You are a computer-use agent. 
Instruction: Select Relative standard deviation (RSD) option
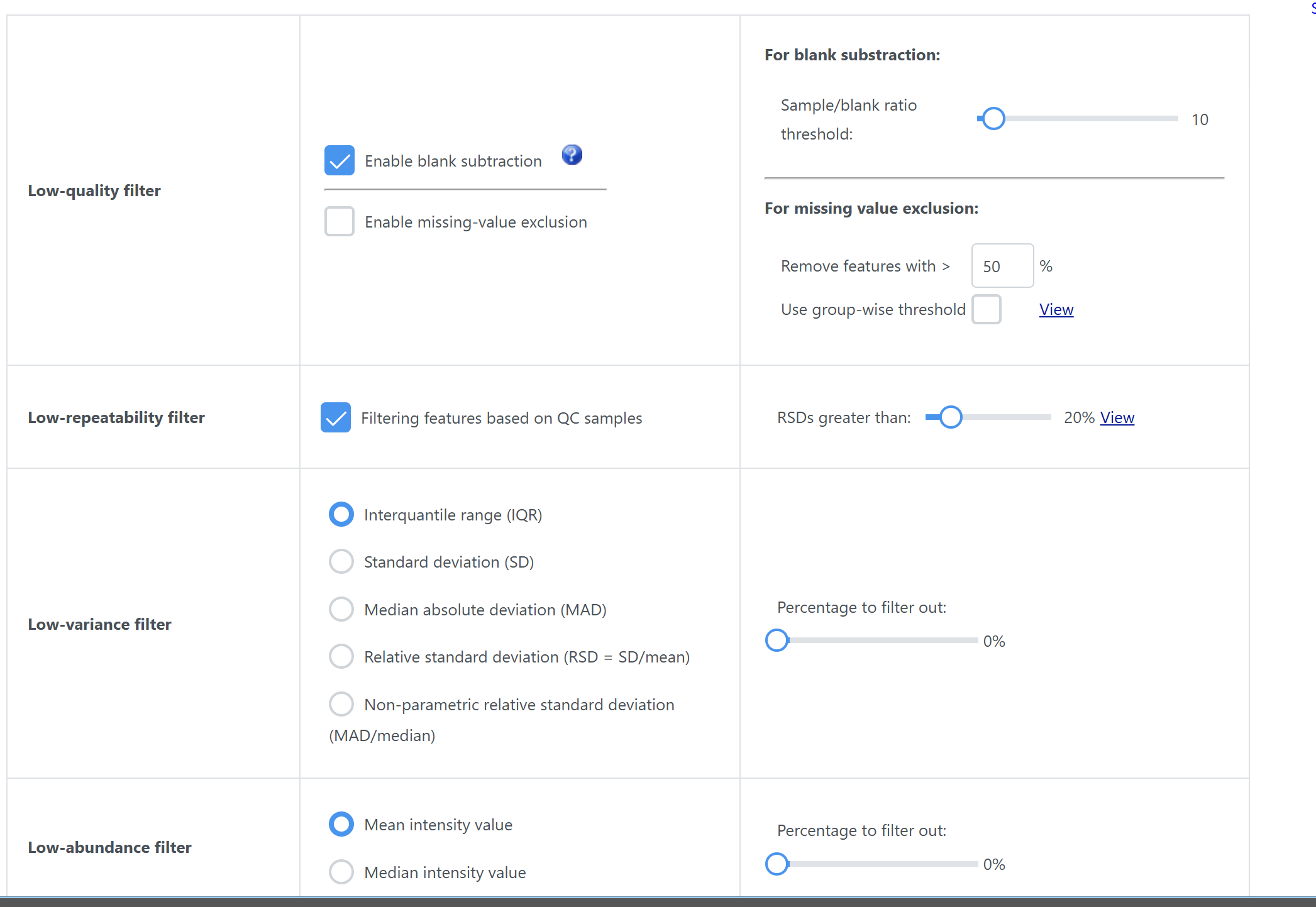(x=341, y=656)
